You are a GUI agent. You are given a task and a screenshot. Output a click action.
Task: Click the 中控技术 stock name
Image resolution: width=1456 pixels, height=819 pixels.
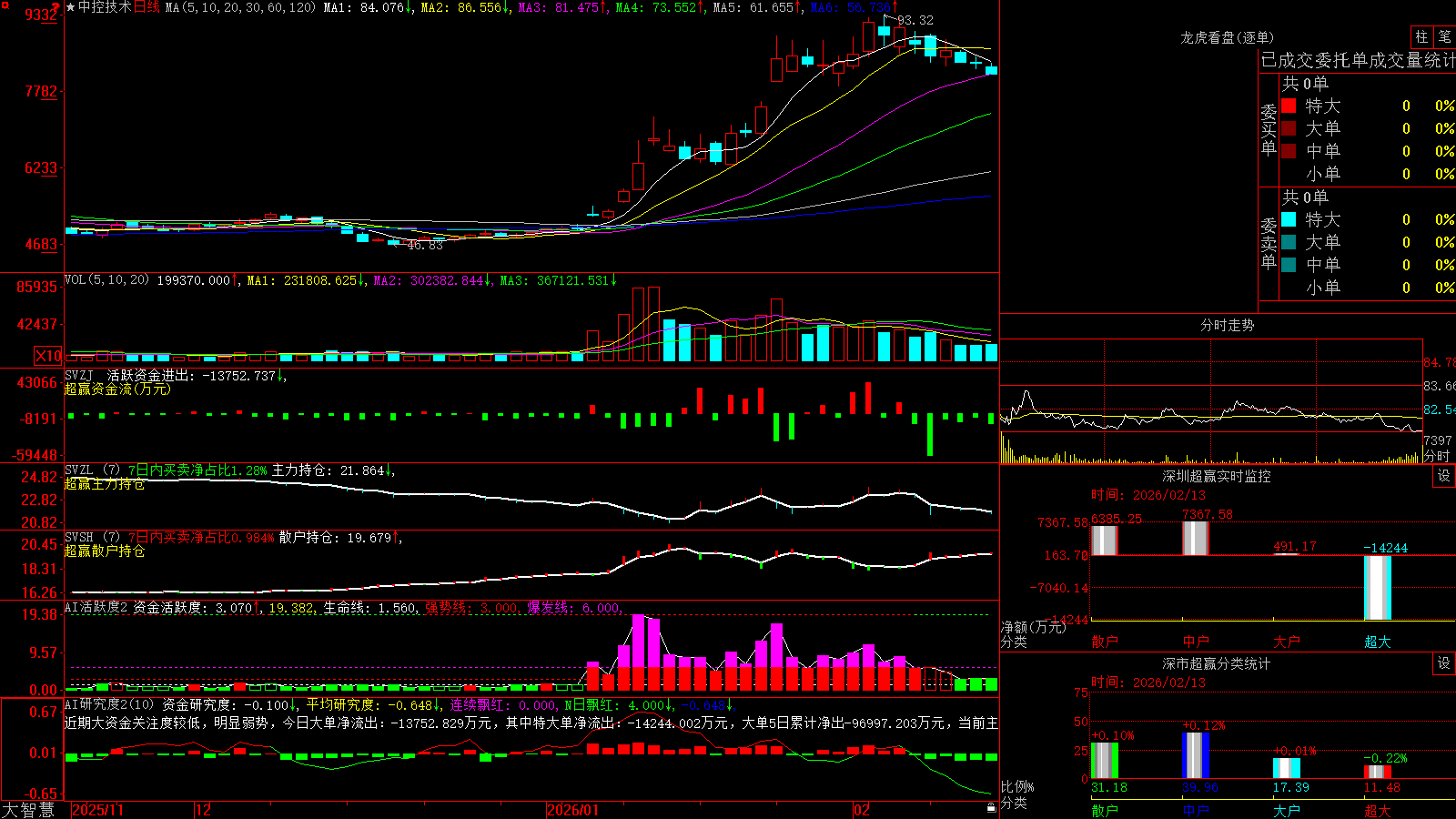click(x=105, y=7)
